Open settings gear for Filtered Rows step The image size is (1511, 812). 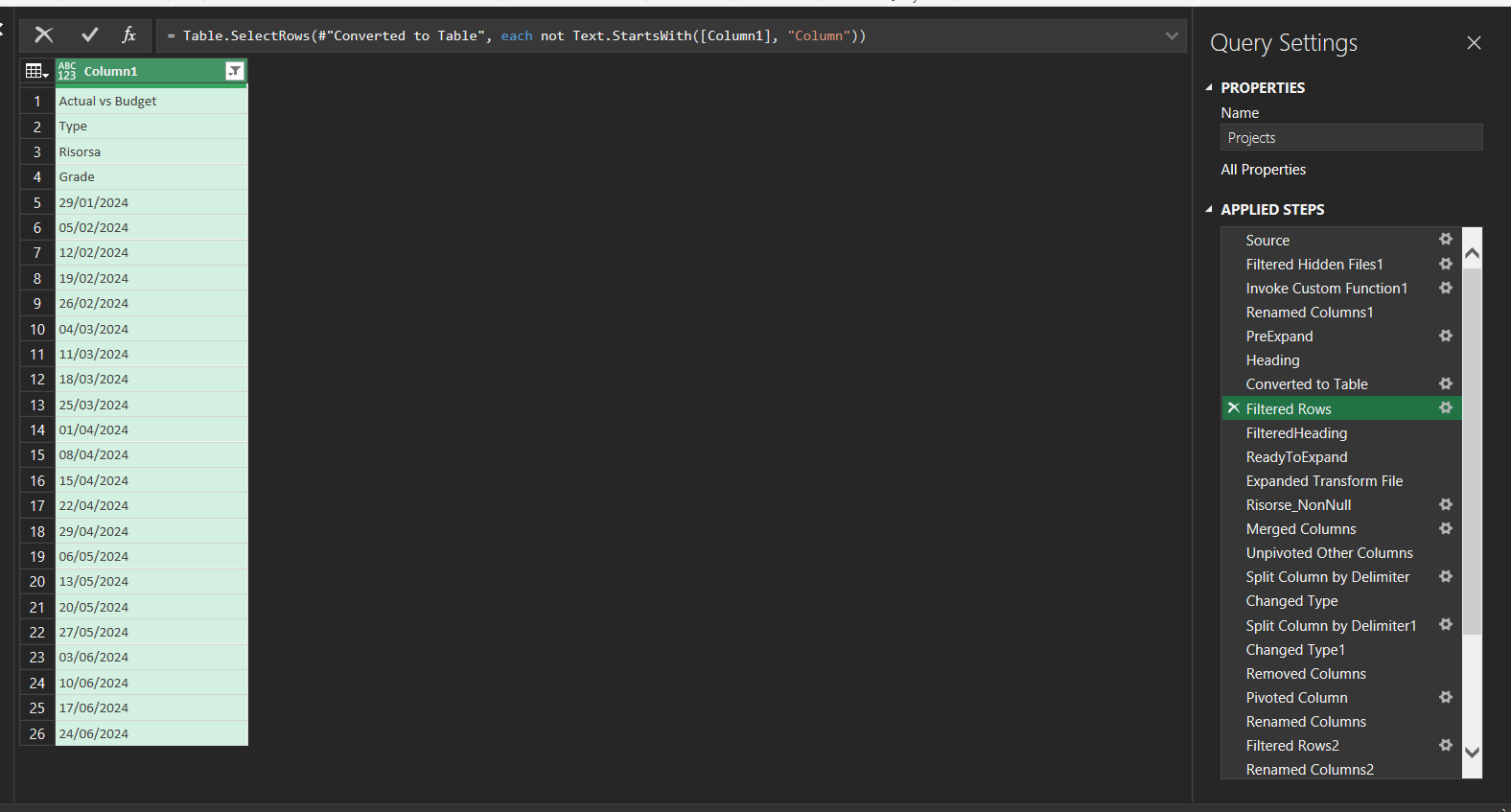click(1446, 408)
